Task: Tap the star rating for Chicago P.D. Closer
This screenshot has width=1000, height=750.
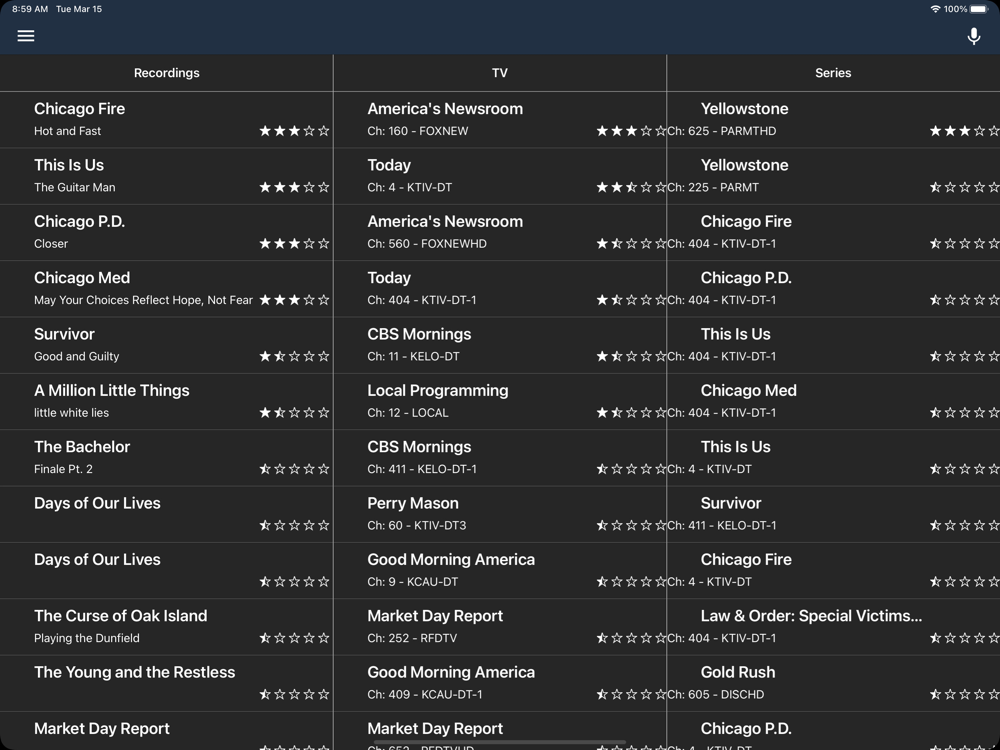Action: (294, 243)
